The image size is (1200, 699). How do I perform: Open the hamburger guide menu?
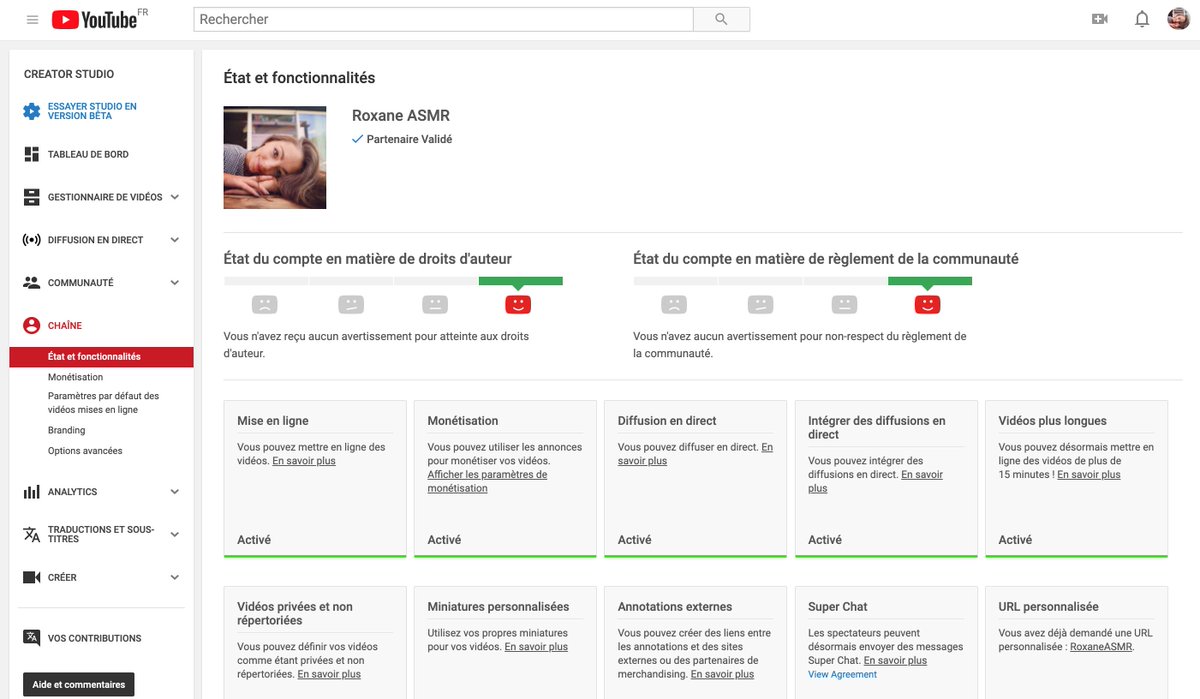32,19
